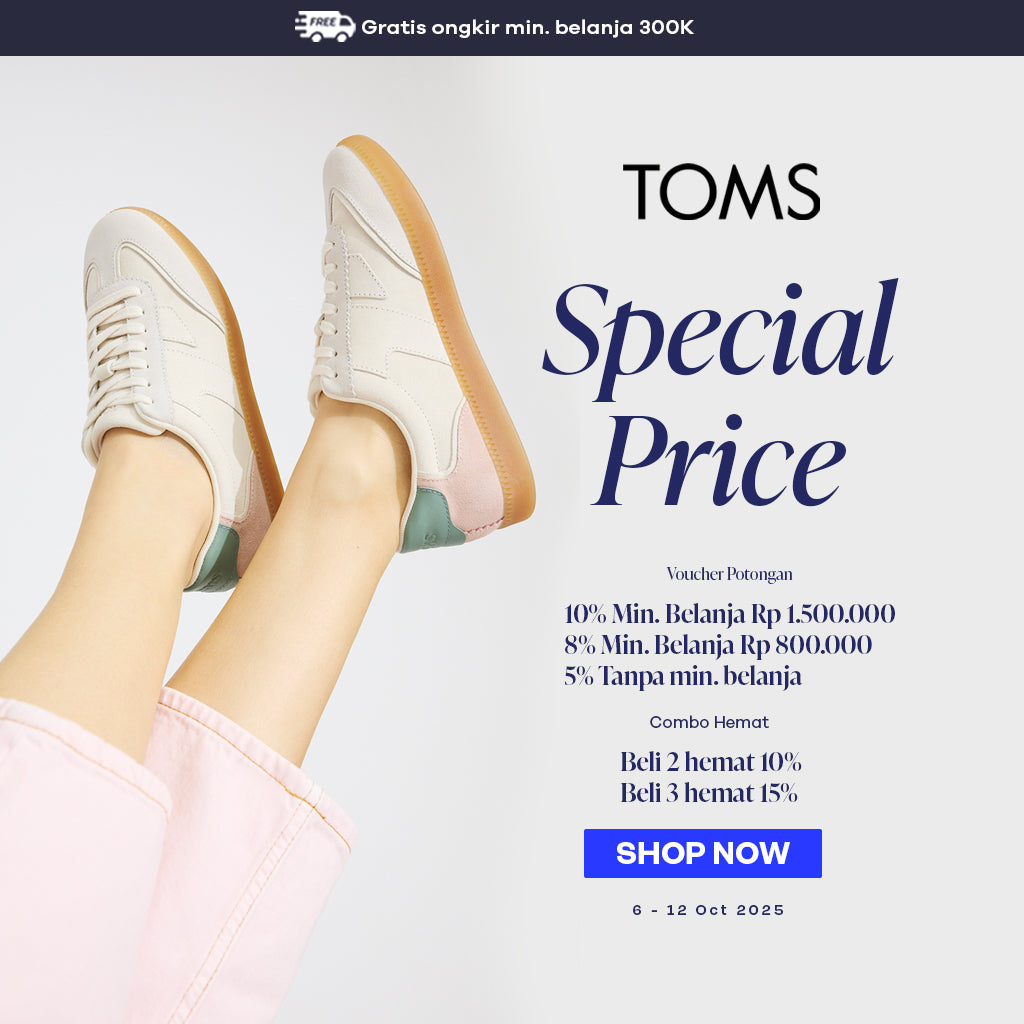This screenshot has width=1024, height=1024.
Task: Click the Voucher Potongan heading
Action: click(x=729, y=574)
